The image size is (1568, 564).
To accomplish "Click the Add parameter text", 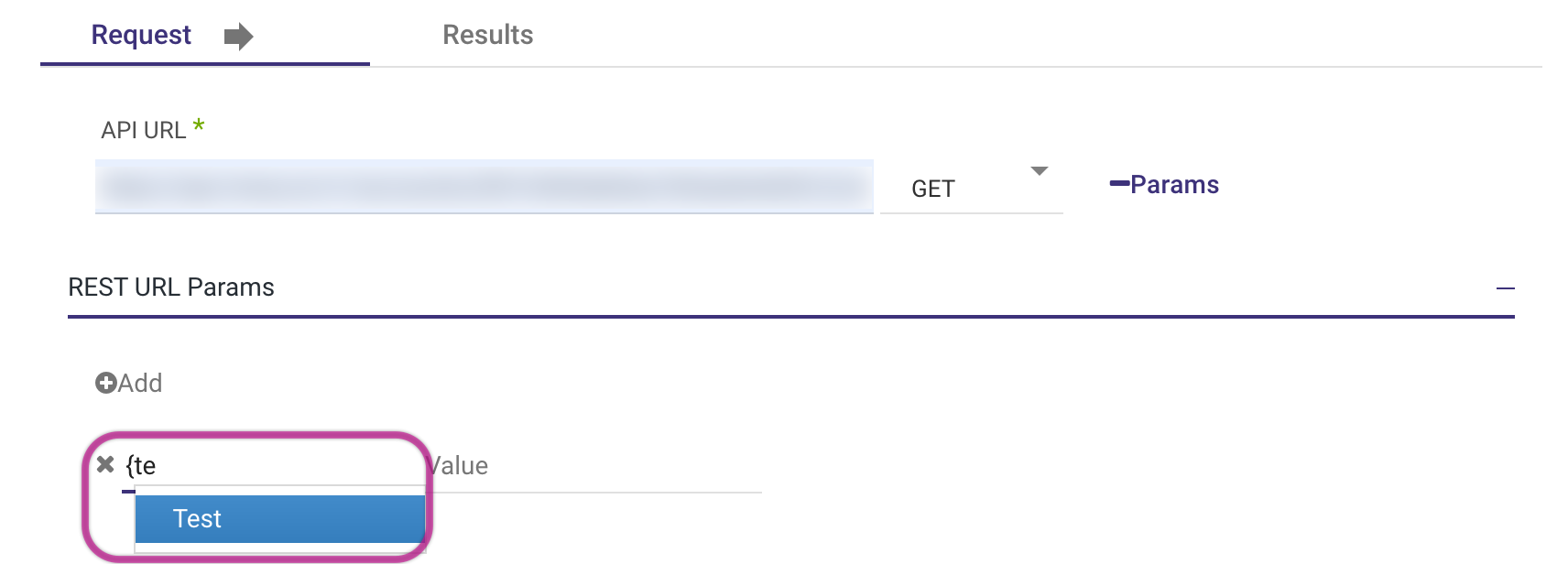I will (x=140, y=383).
